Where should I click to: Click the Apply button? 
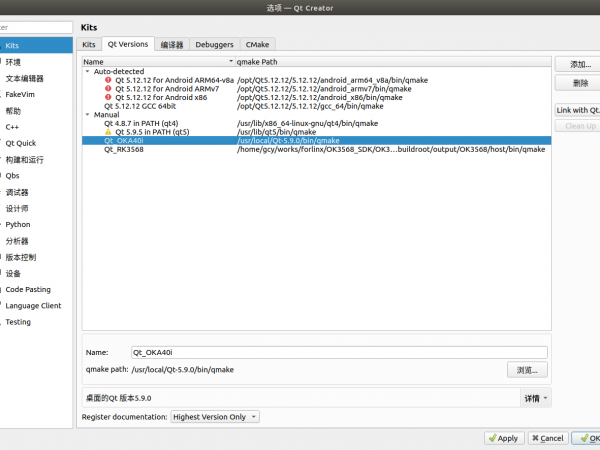pyautogui.click(x=503, y=438)
